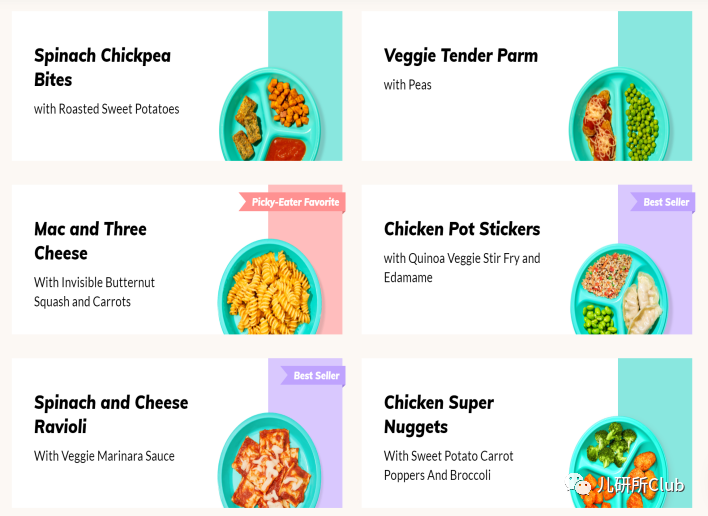This screenshot has height=516, width=708.
Task: Click the WeChat logo watermark
Action: click(x=578, y=484)
